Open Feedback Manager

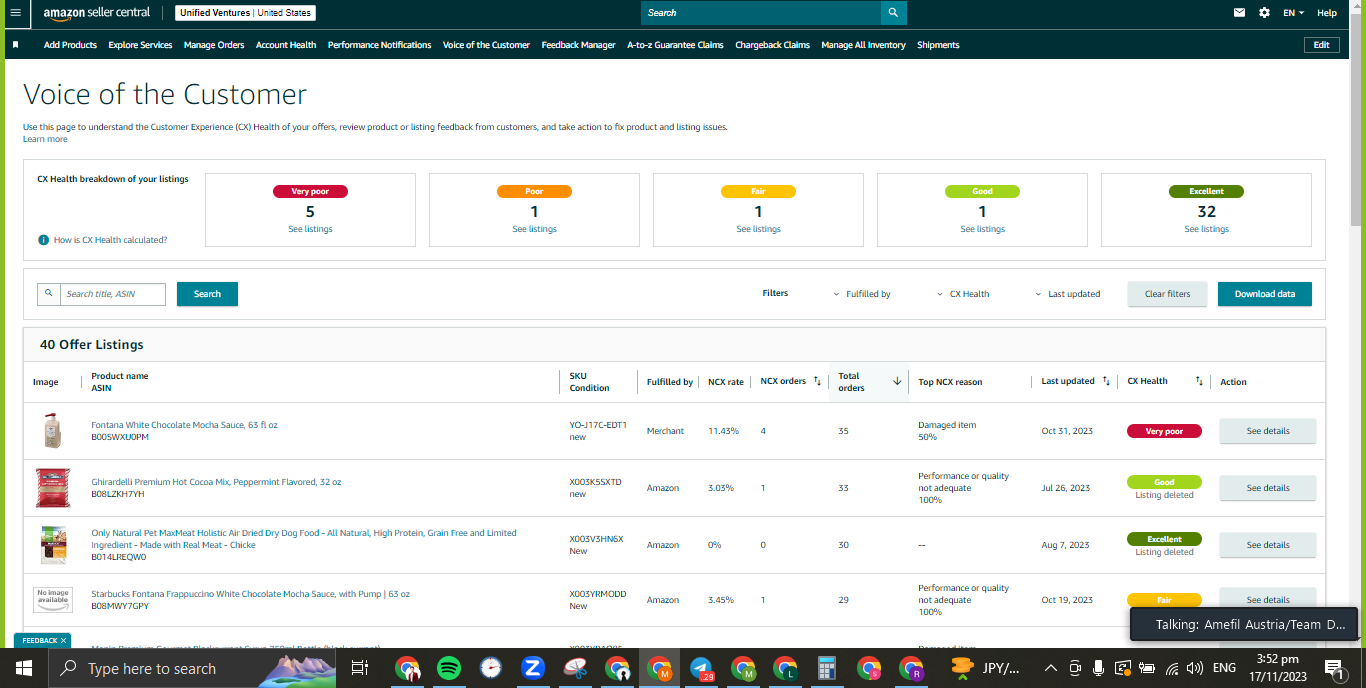click(579, 45)
